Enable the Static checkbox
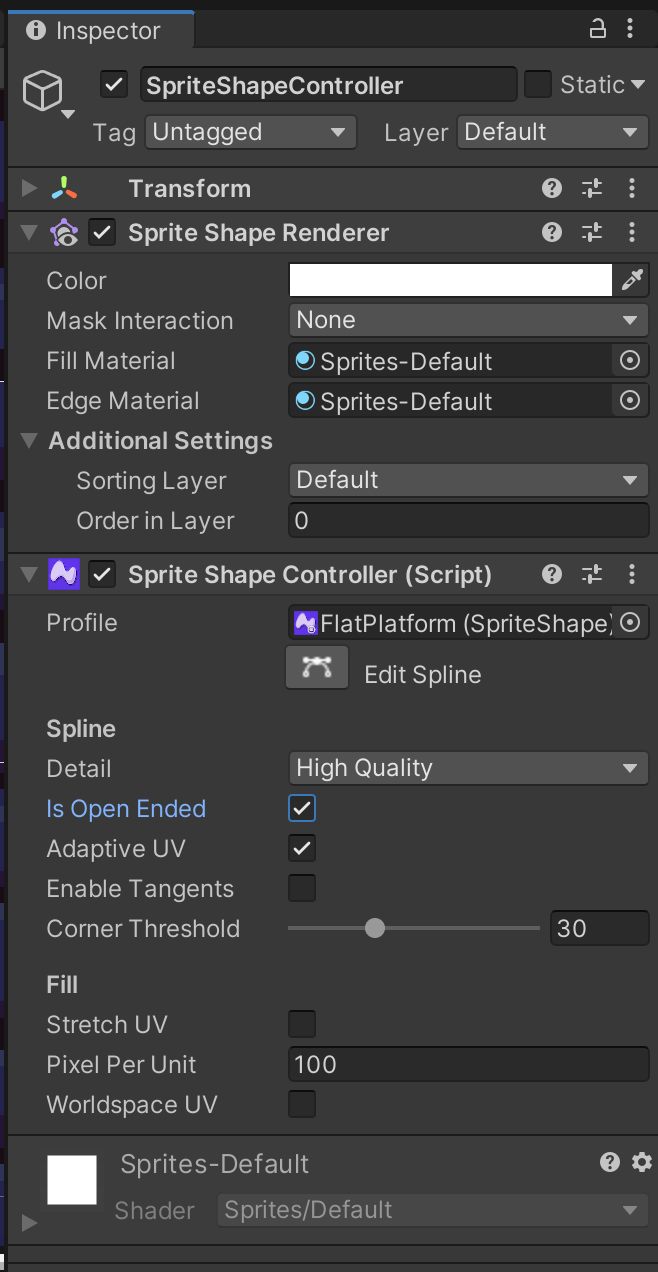Screen dimensions: 658x1272 [x=538, y=85]
